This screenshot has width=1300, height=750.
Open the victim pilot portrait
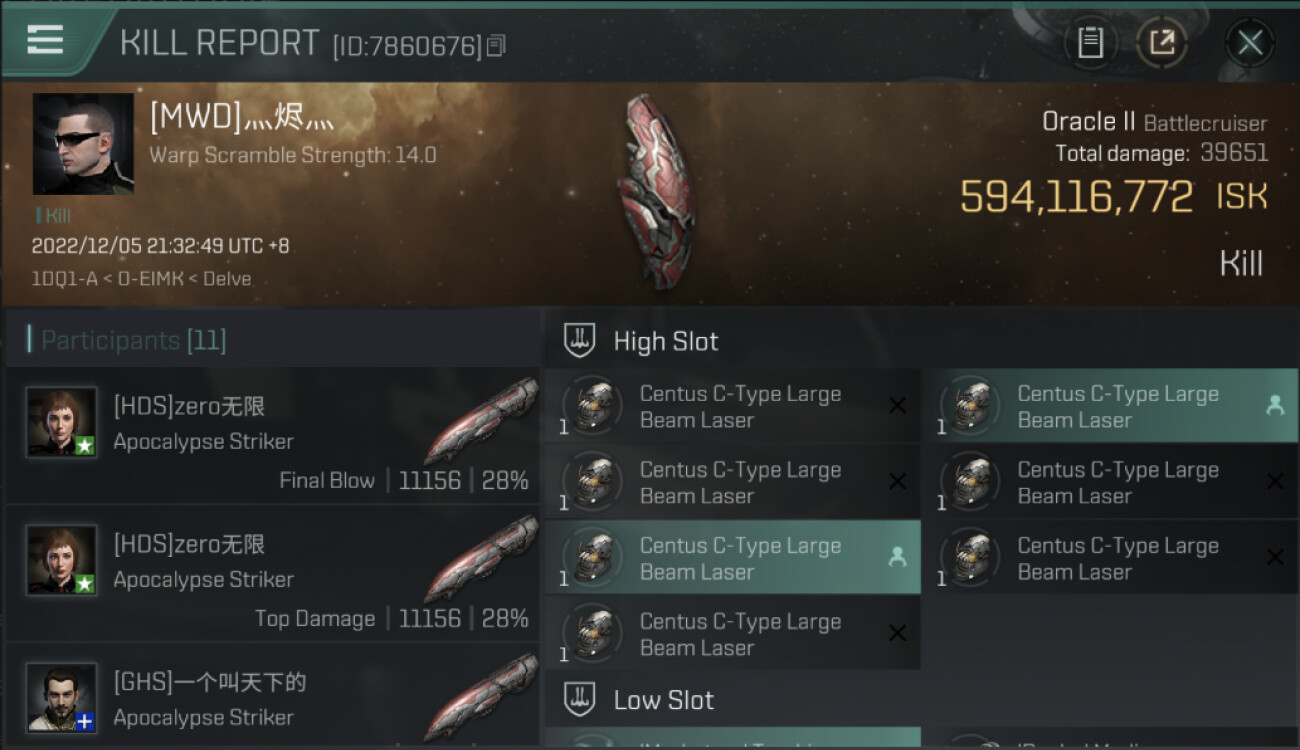coord(83,144)
